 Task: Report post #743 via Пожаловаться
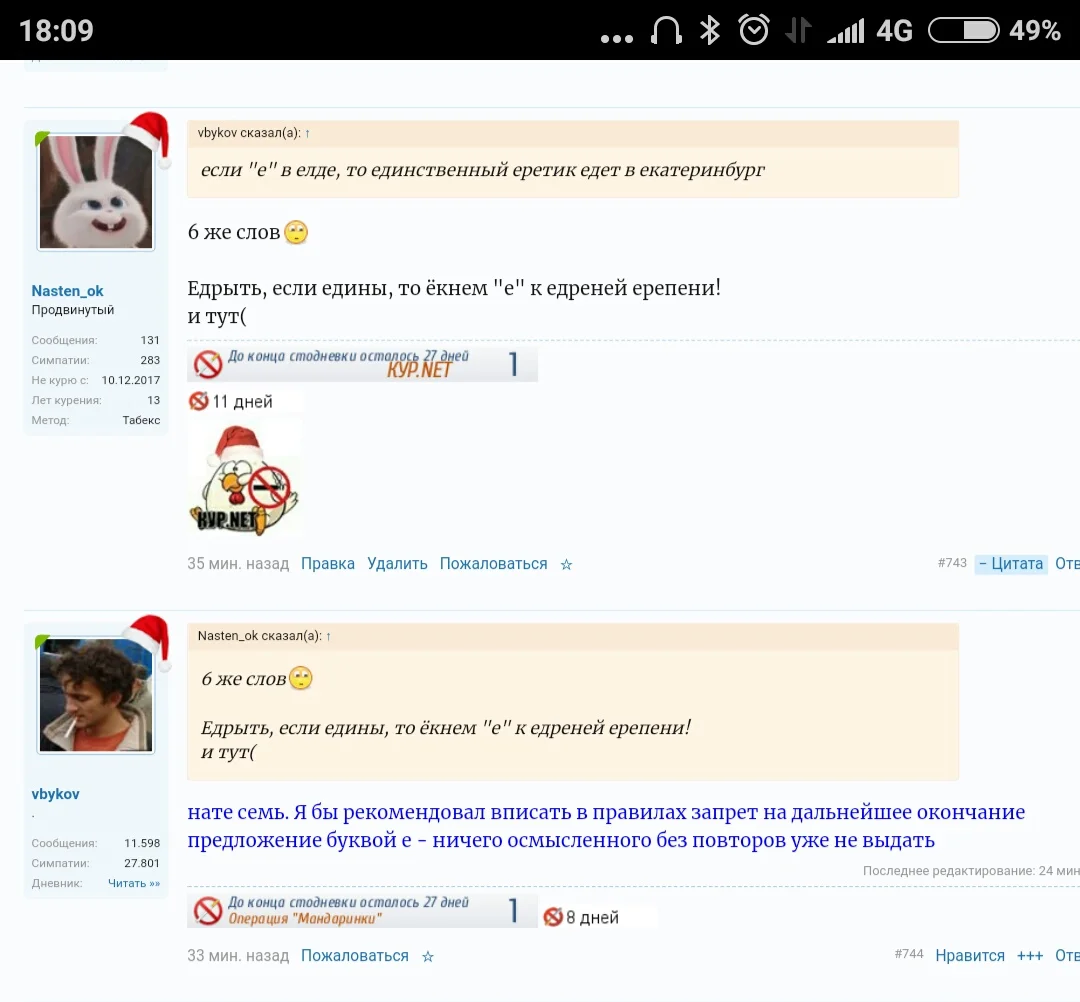(x=493, y=563)
